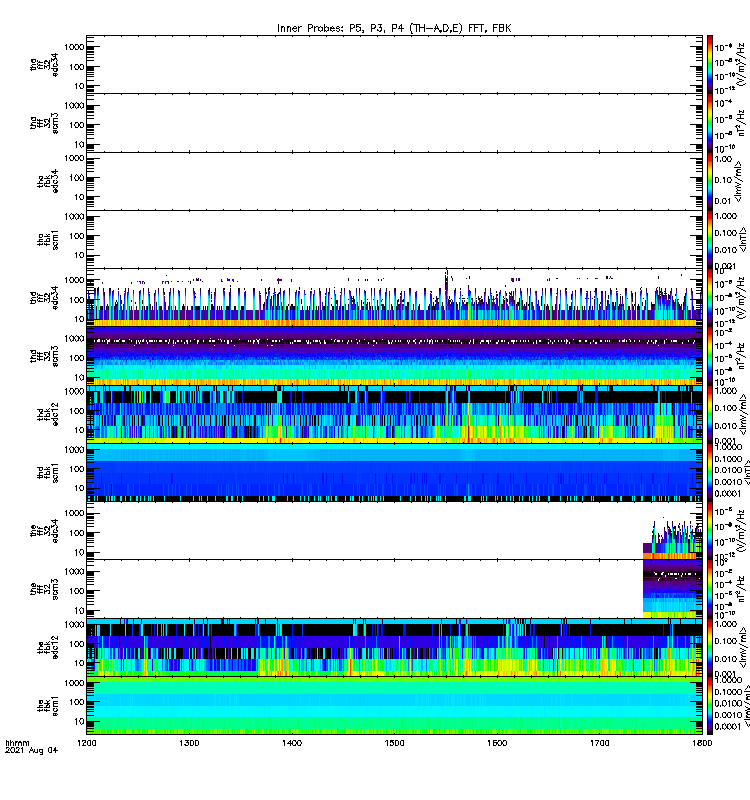750x800 pixels.
Task: Click the '1.00' color scale label of tha fbk edc34
Action: pos(723,159)
